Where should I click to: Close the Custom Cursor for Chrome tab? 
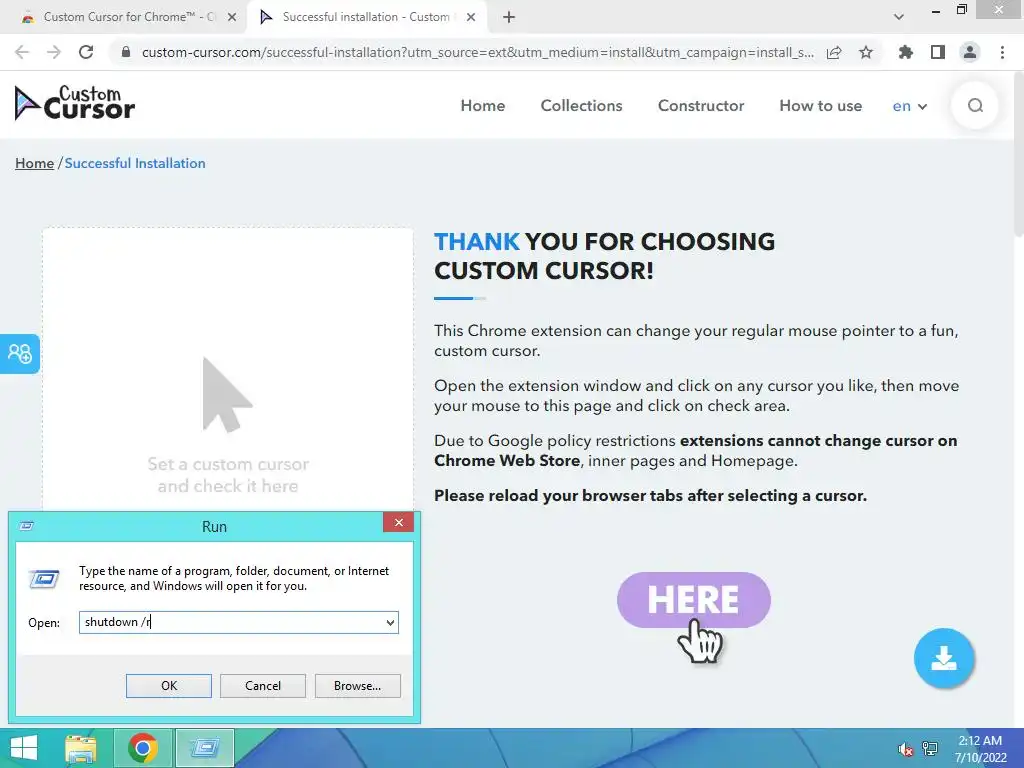pos(232,17)
